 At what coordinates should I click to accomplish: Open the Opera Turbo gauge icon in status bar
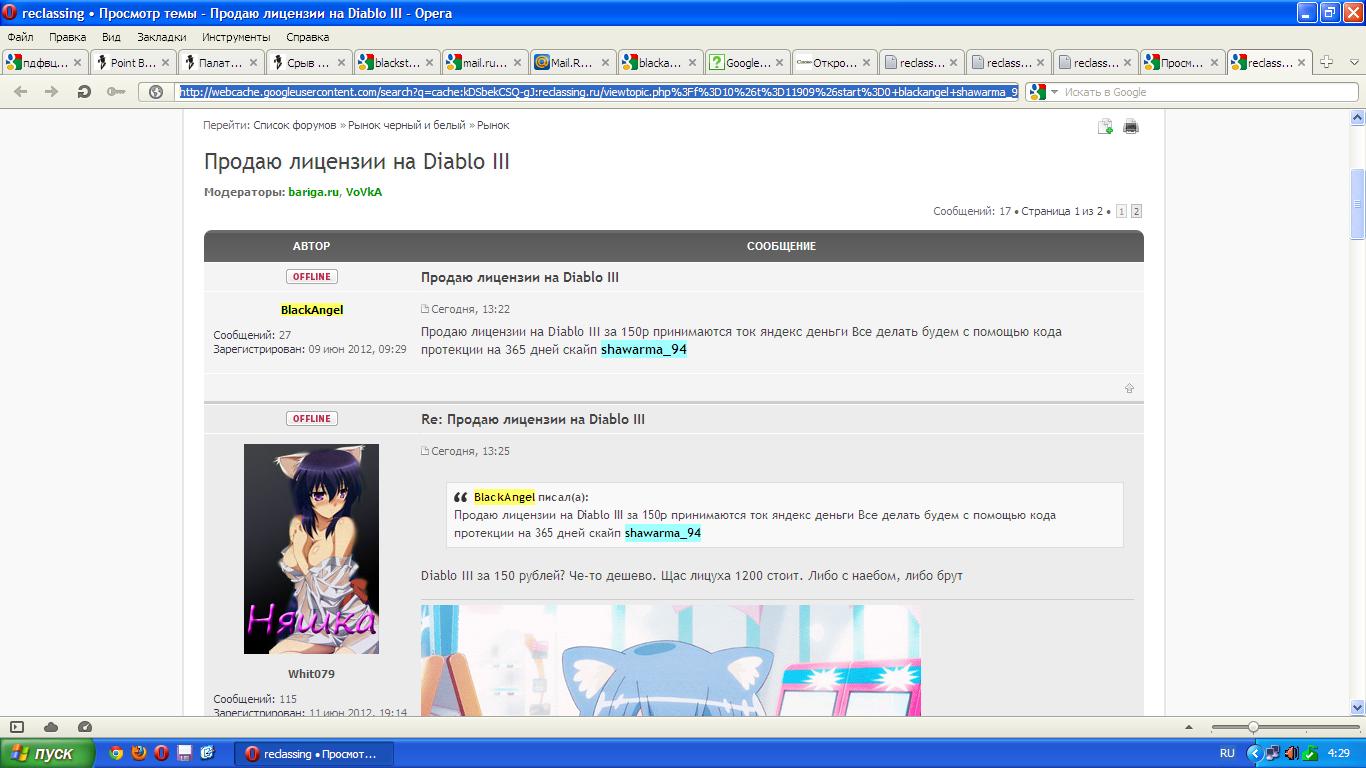[x=85, y=727]
